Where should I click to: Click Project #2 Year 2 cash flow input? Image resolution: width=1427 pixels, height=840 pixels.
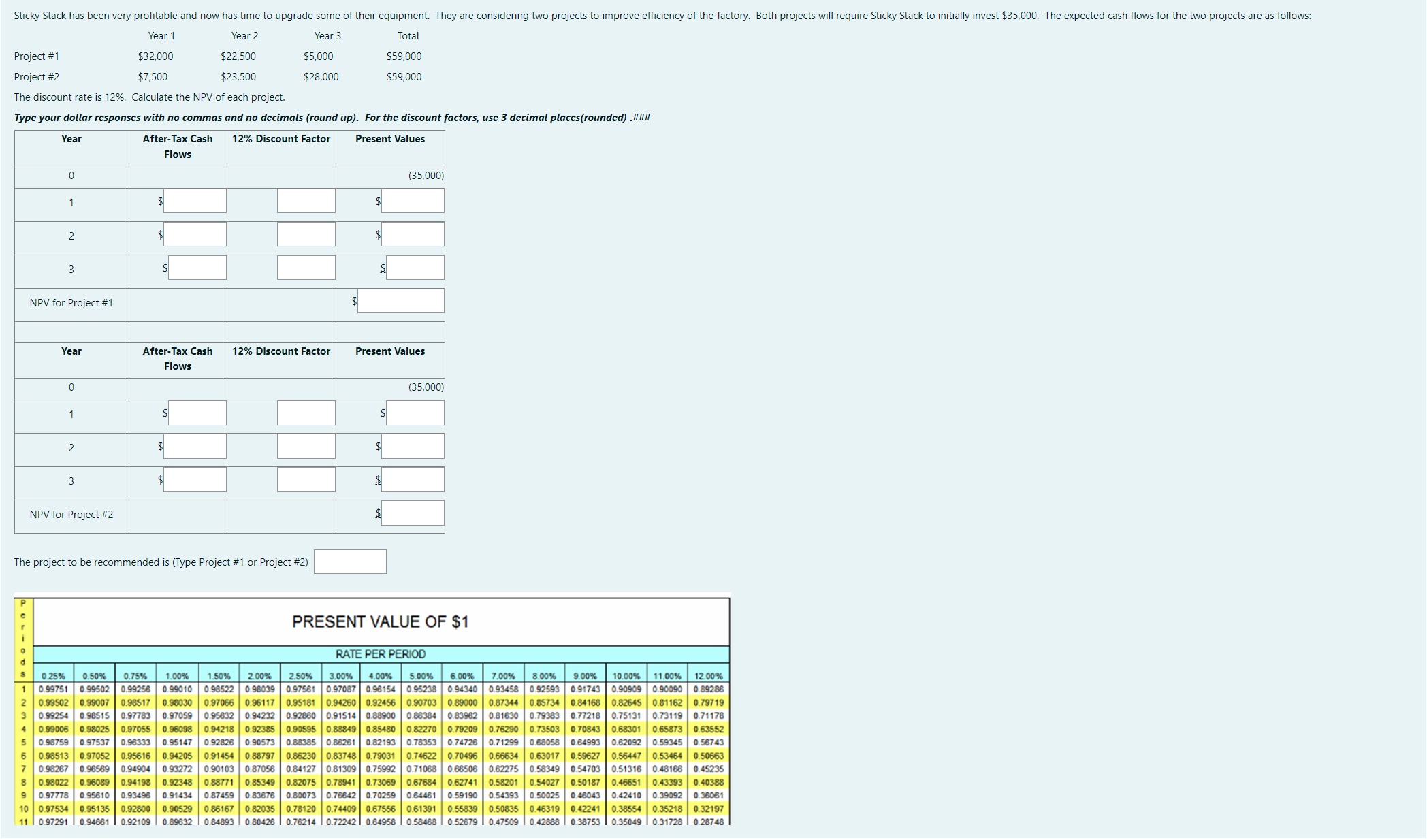point(195,447)
